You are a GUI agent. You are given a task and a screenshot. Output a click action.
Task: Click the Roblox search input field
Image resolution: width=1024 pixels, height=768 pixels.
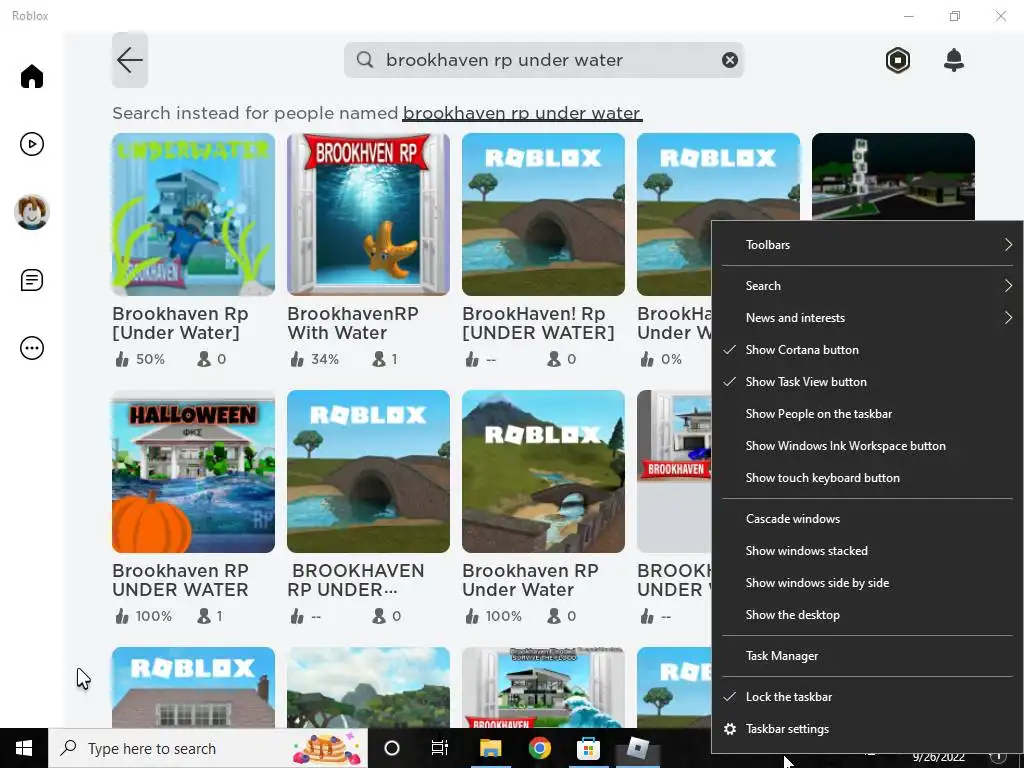pos(543,60)
